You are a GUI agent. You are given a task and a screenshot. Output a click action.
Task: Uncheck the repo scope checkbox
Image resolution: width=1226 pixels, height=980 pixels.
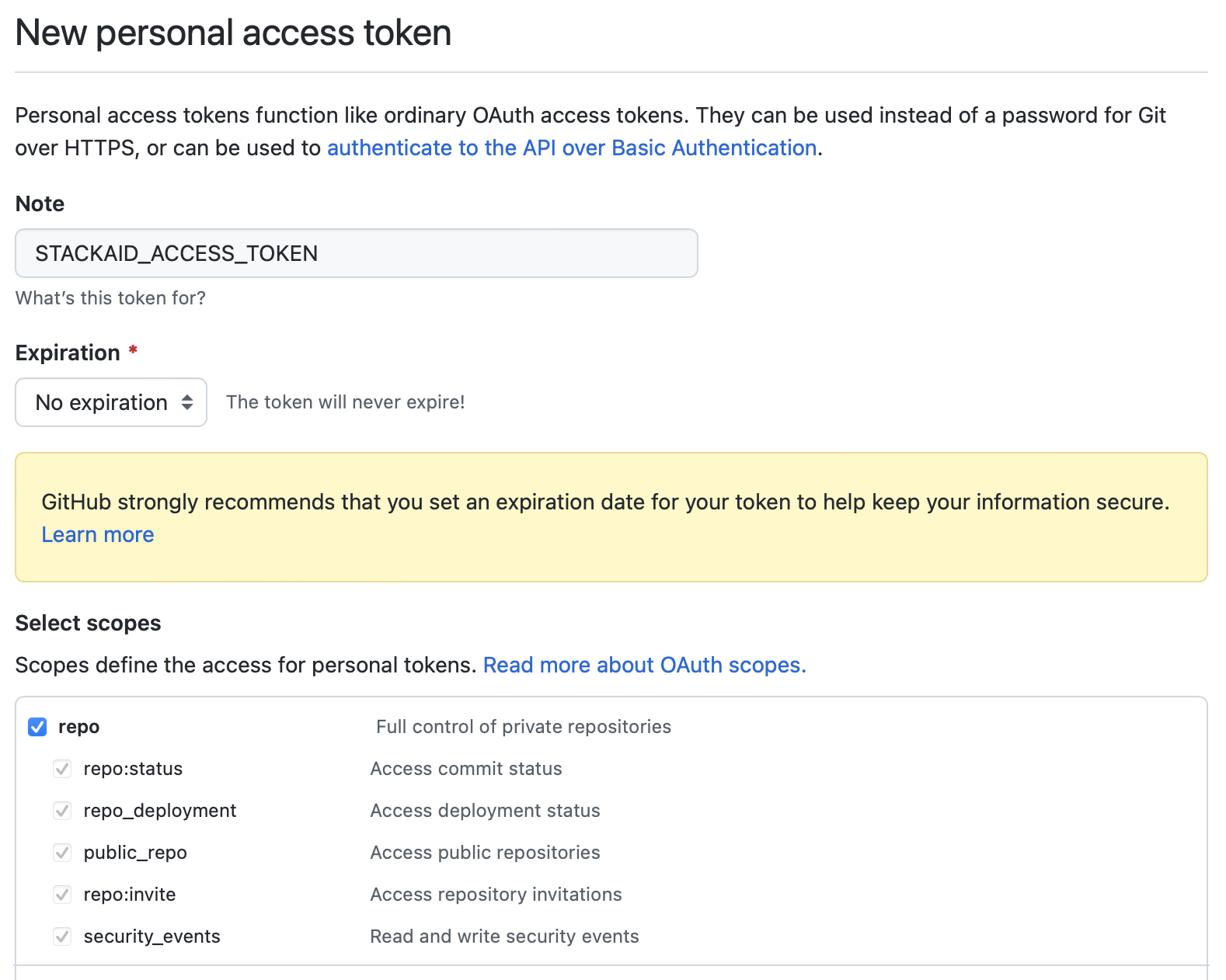(37, 727)
